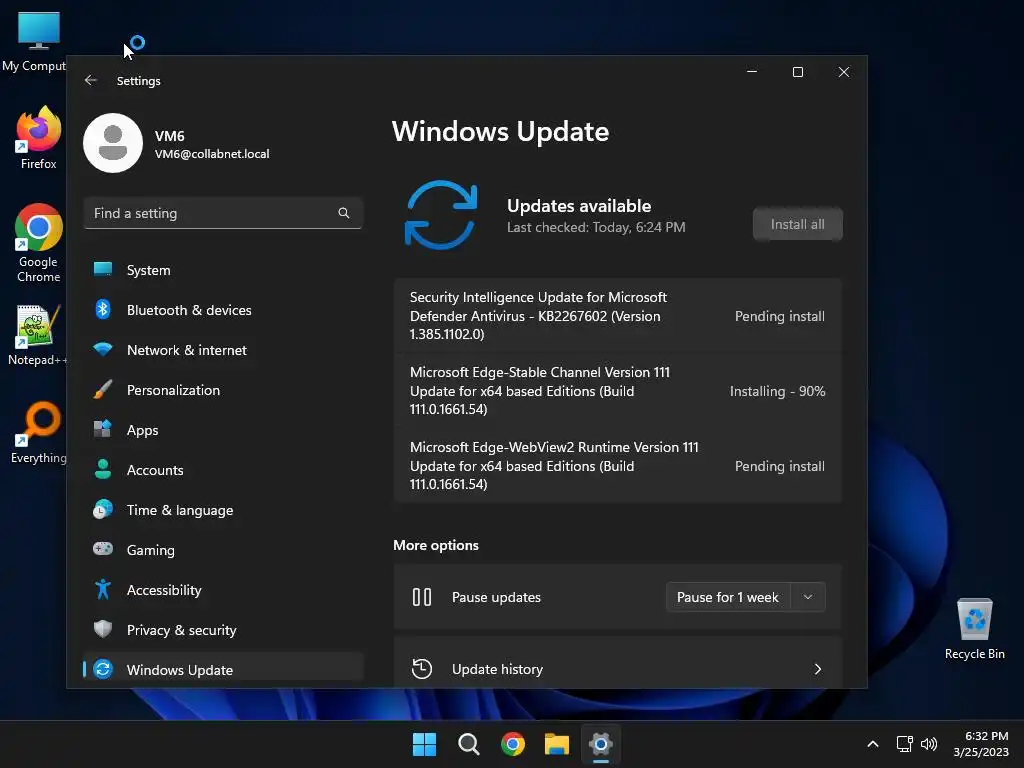The height and width of the screenshot is (768, 1024).
Task: Expand Update history chevron
Action: pyautogui.click(x=818, y=669)
